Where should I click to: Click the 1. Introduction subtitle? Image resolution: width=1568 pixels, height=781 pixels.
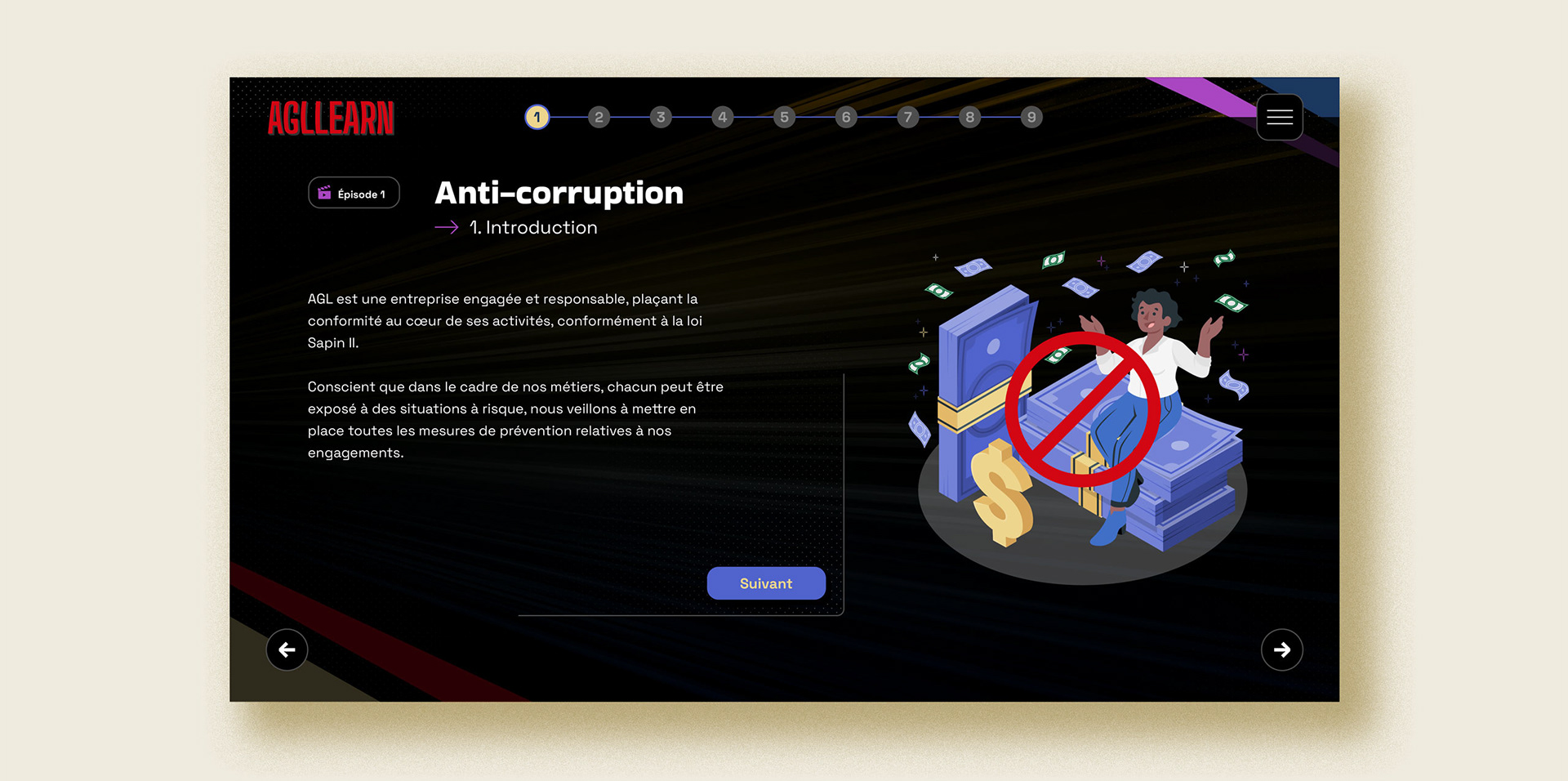533,228
